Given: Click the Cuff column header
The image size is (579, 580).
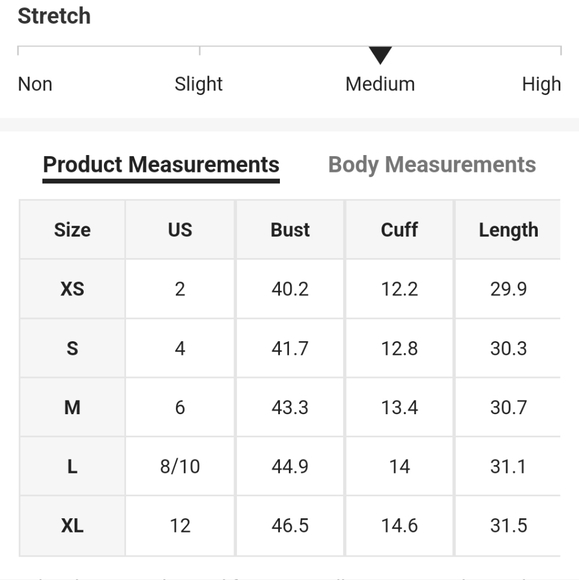Looking at the screenshot, I should pos(399,230).
